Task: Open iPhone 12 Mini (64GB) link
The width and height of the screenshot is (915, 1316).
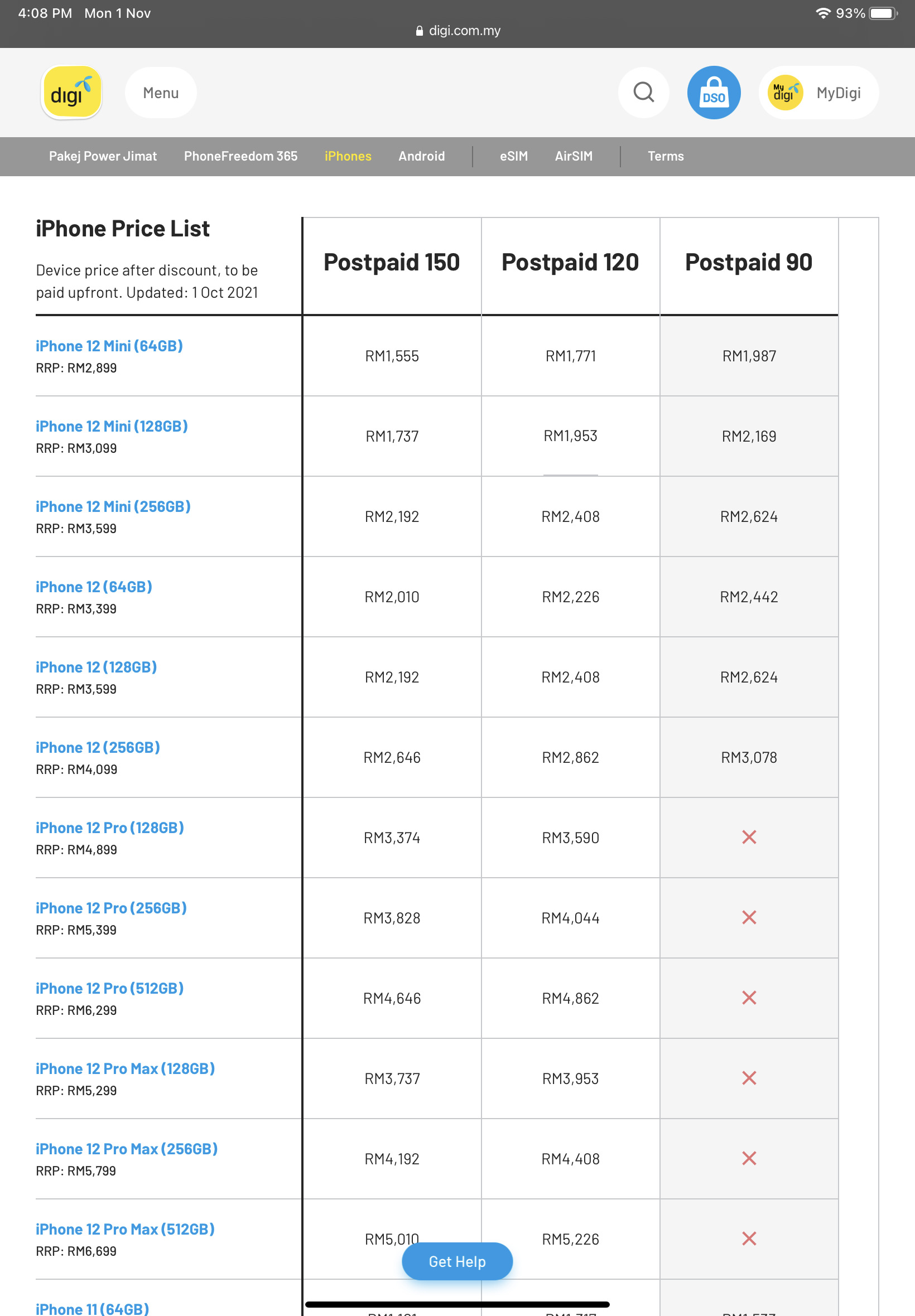Action: 109,346
